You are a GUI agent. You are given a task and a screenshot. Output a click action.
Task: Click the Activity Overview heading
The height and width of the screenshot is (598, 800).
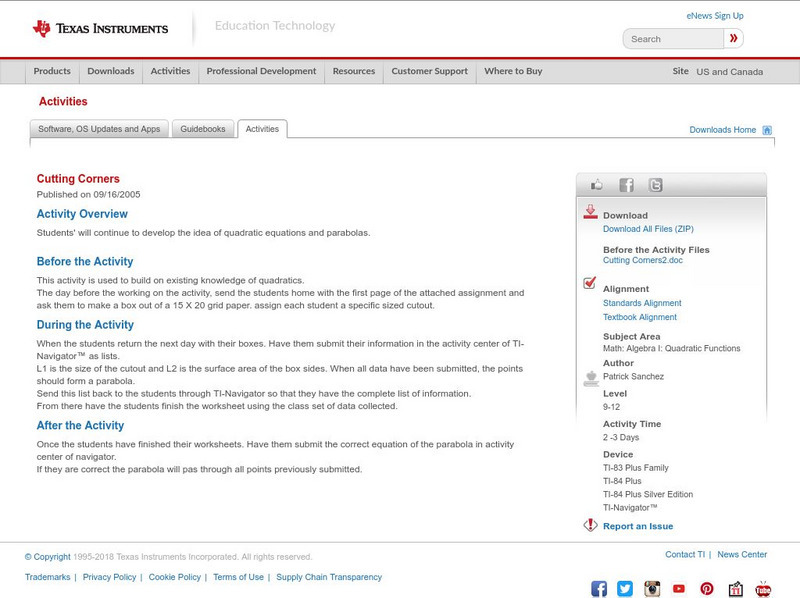pos(82,214)
